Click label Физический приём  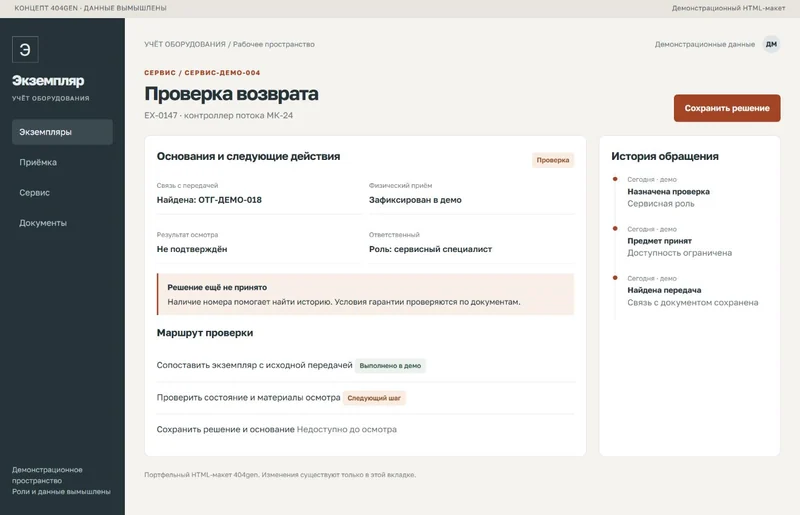[x=401, y=186]
